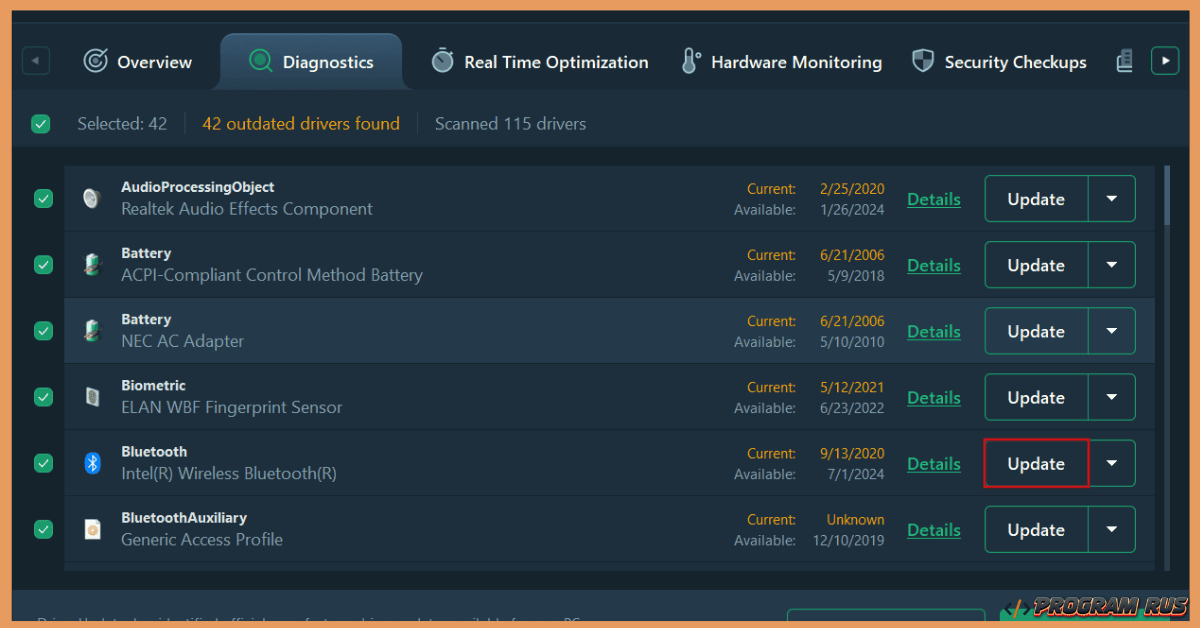Open Security Checkups via the shield icon
Viewport: 1200px width, 628px height.
tap(922, 61)
